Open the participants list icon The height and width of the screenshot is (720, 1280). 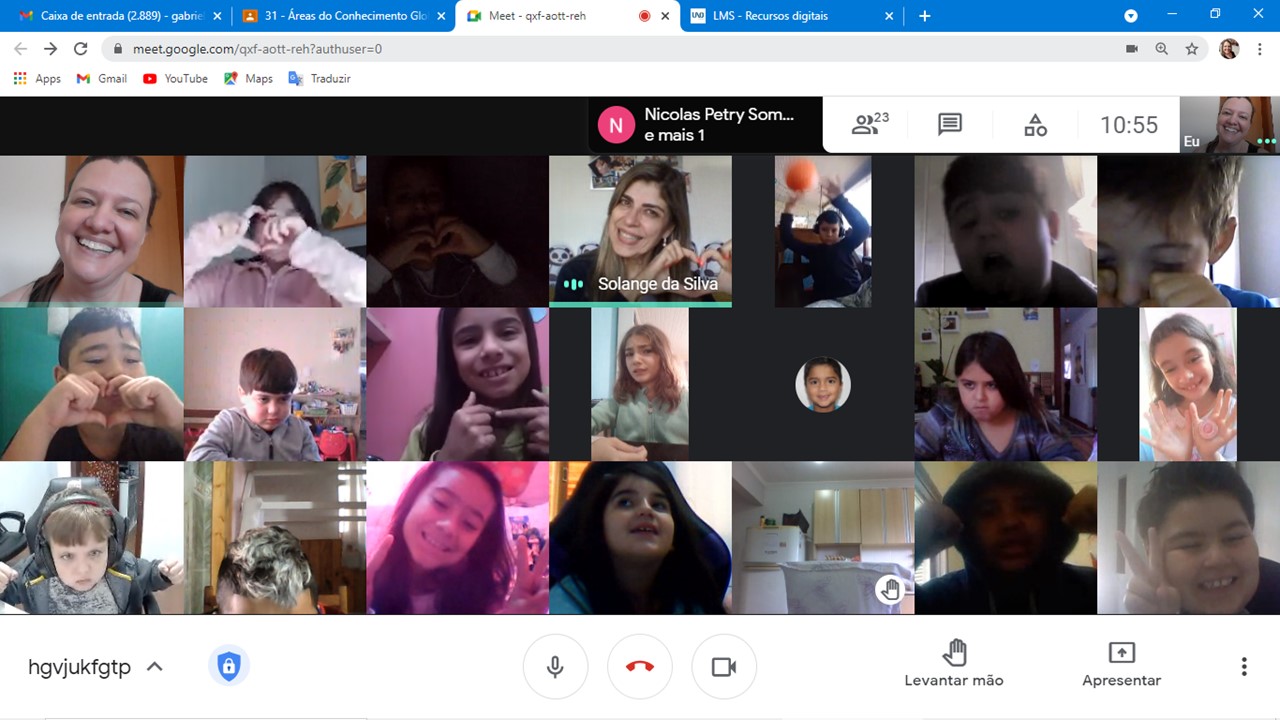point(868,124)
